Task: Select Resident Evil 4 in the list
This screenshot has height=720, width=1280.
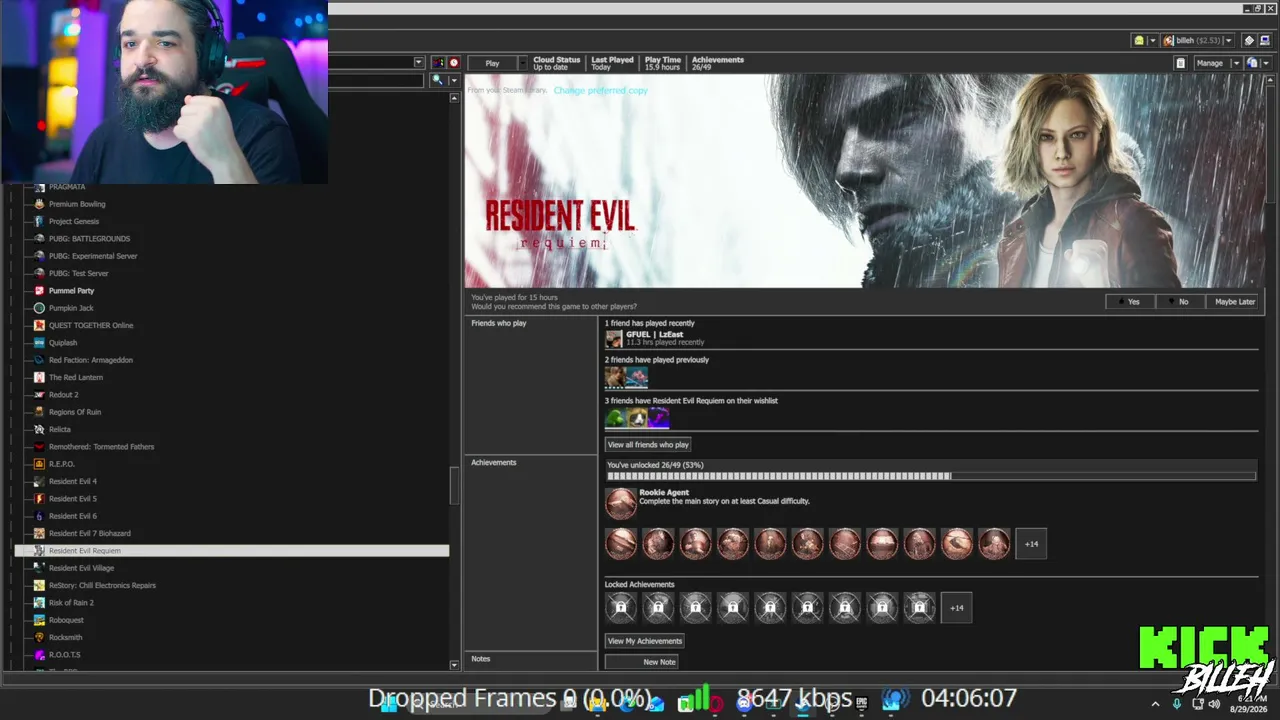Action: coord(73,481)
